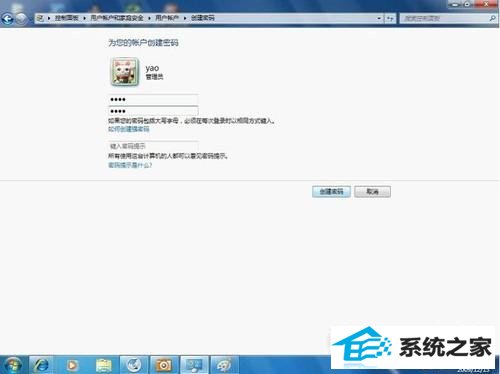Expand arrow before 创建密码 breadcrumb
500x374 pixels.
[185, 18]
